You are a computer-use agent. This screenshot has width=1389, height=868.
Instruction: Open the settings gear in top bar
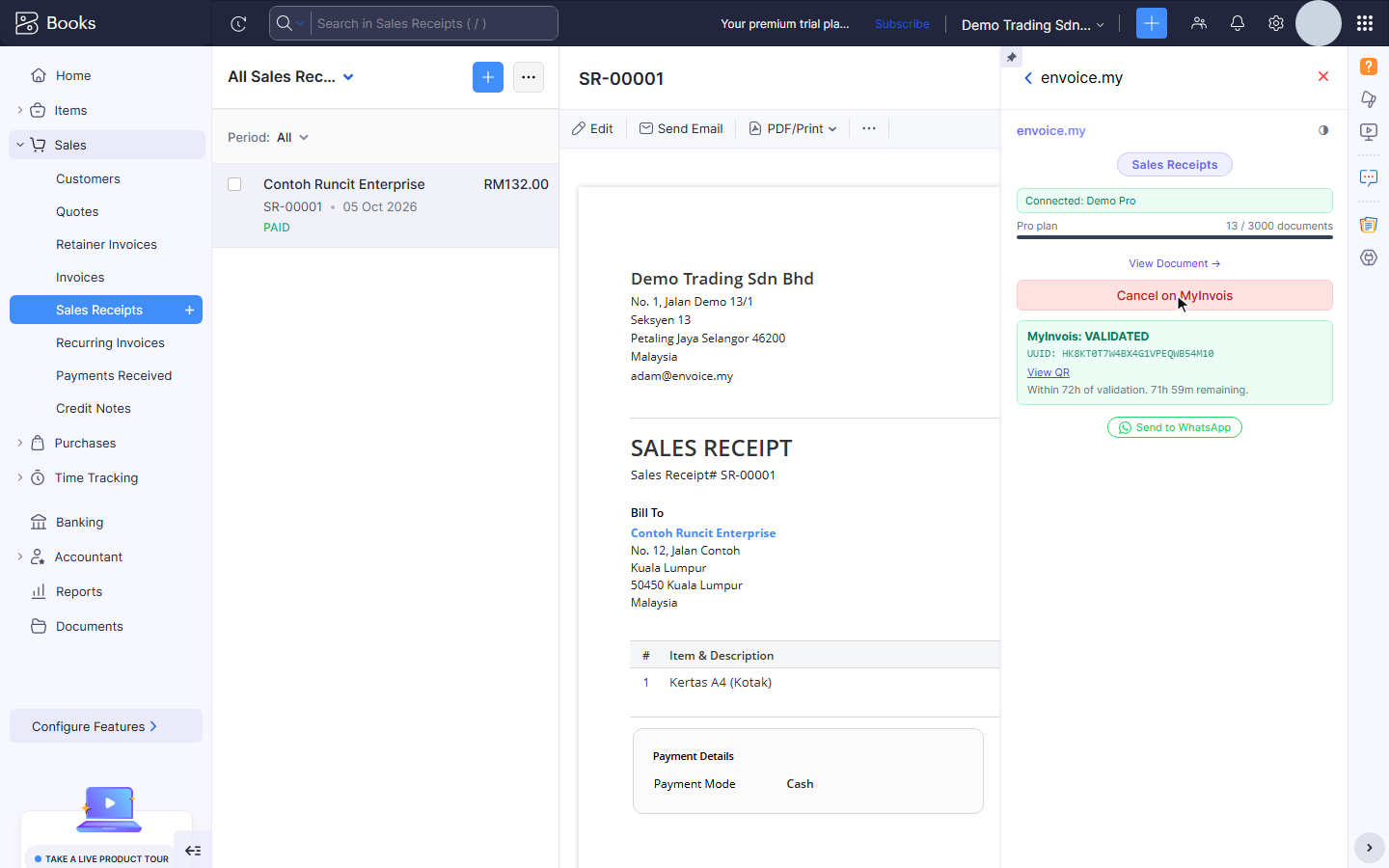[1276, 23]
